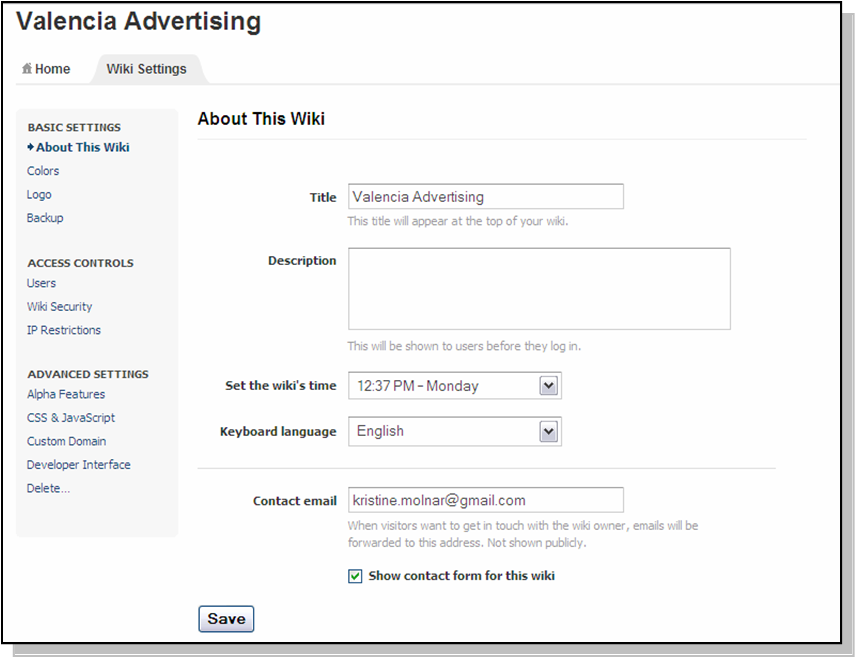Open the Colors settings page

coord(43,171)
